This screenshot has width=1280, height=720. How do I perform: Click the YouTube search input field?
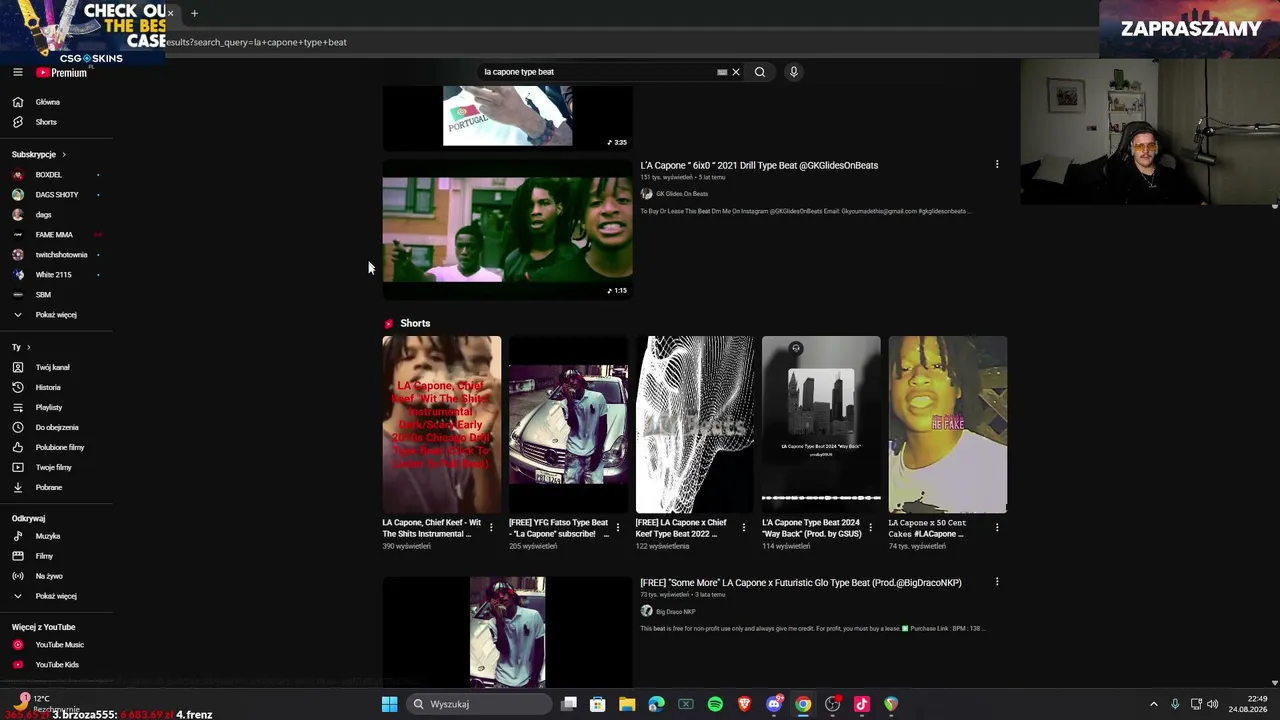(598, 72)
